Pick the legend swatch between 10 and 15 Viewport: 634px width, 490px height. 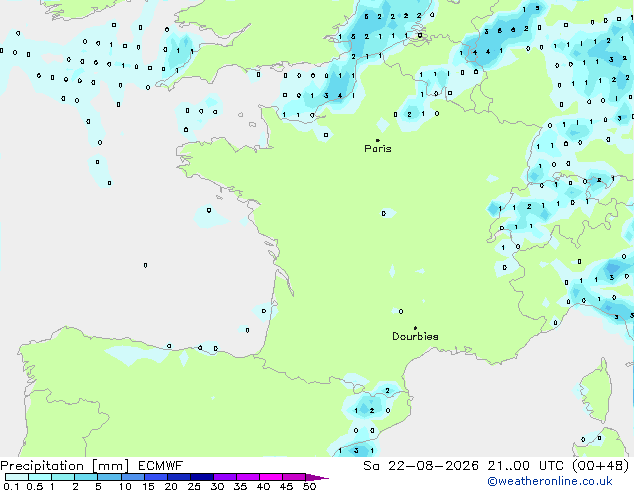pos(133,477)
